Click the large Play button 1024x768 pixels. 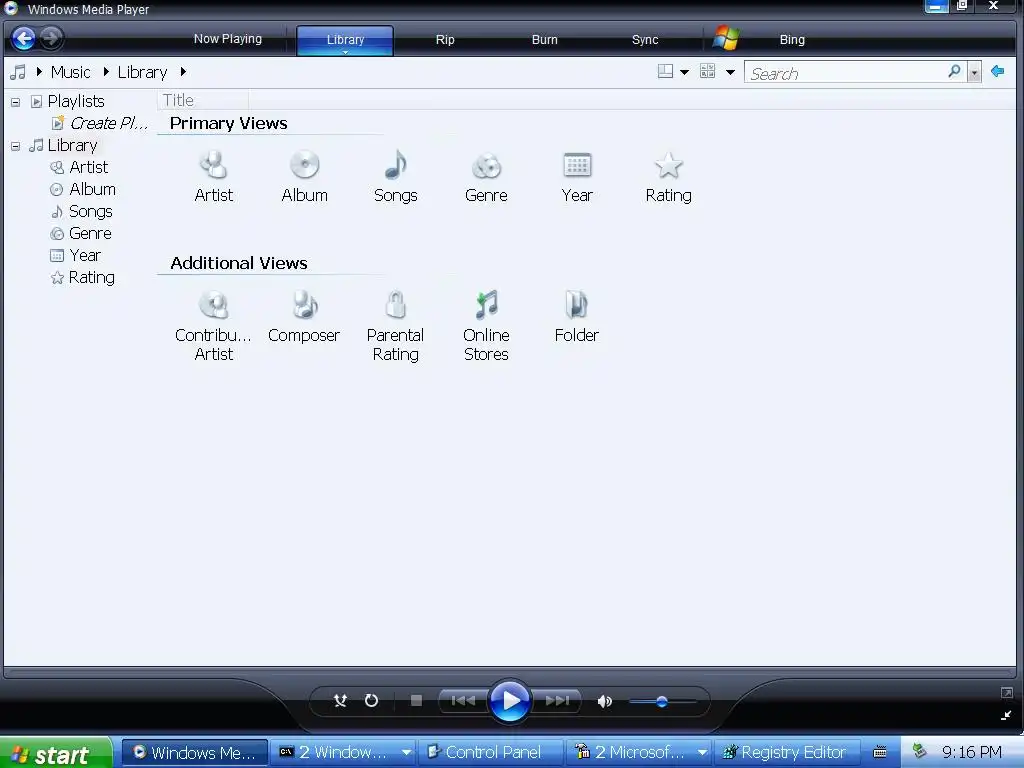[509, 701]
